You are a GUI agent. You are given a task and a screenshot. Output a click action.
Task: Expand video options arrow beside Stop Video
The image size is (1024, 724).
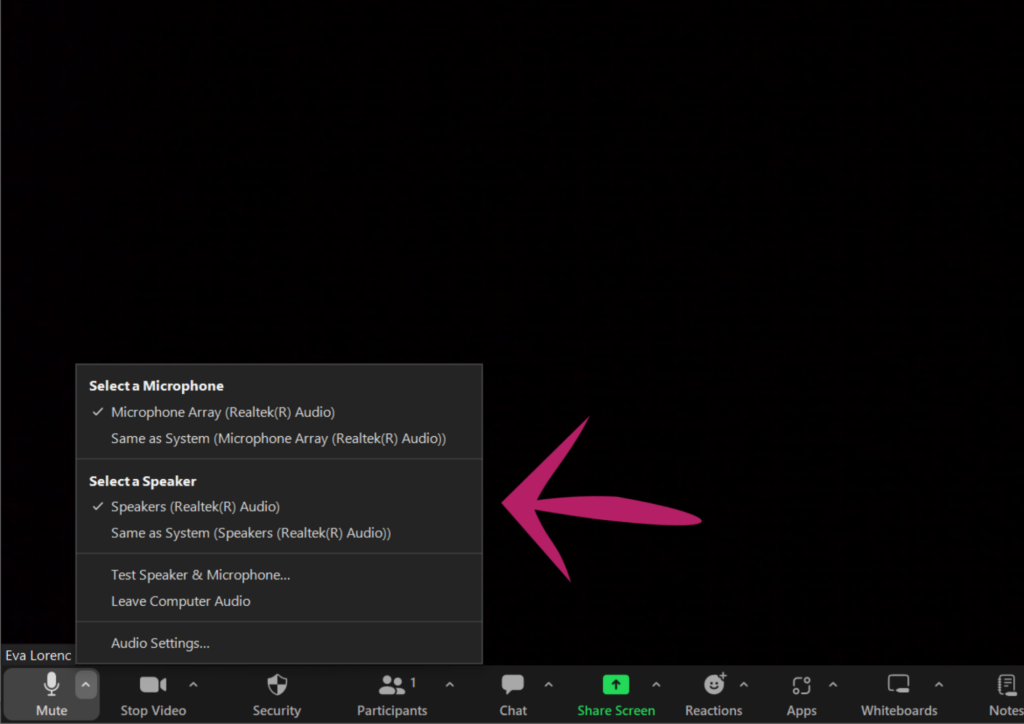click(x=193, y=685)
